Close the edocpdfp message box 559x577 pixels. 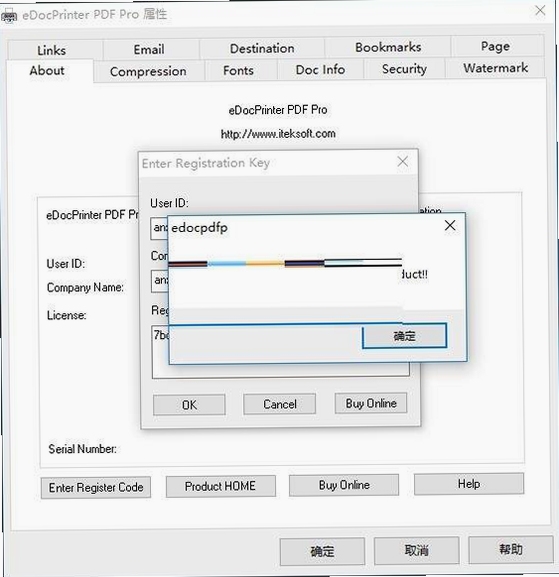450,225
